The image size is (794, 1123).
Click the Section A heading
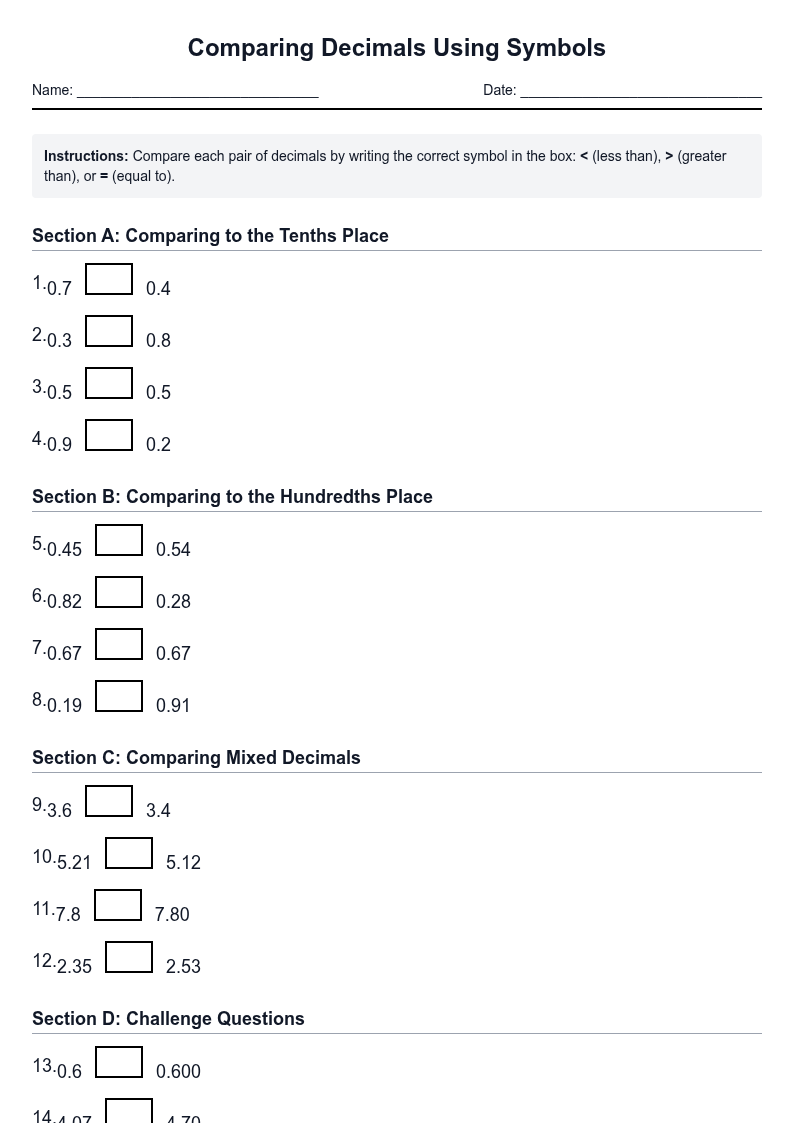point(210,236)
